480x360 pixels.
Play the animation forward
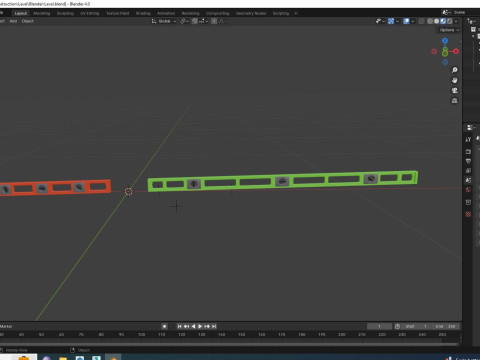pos(200,326)
